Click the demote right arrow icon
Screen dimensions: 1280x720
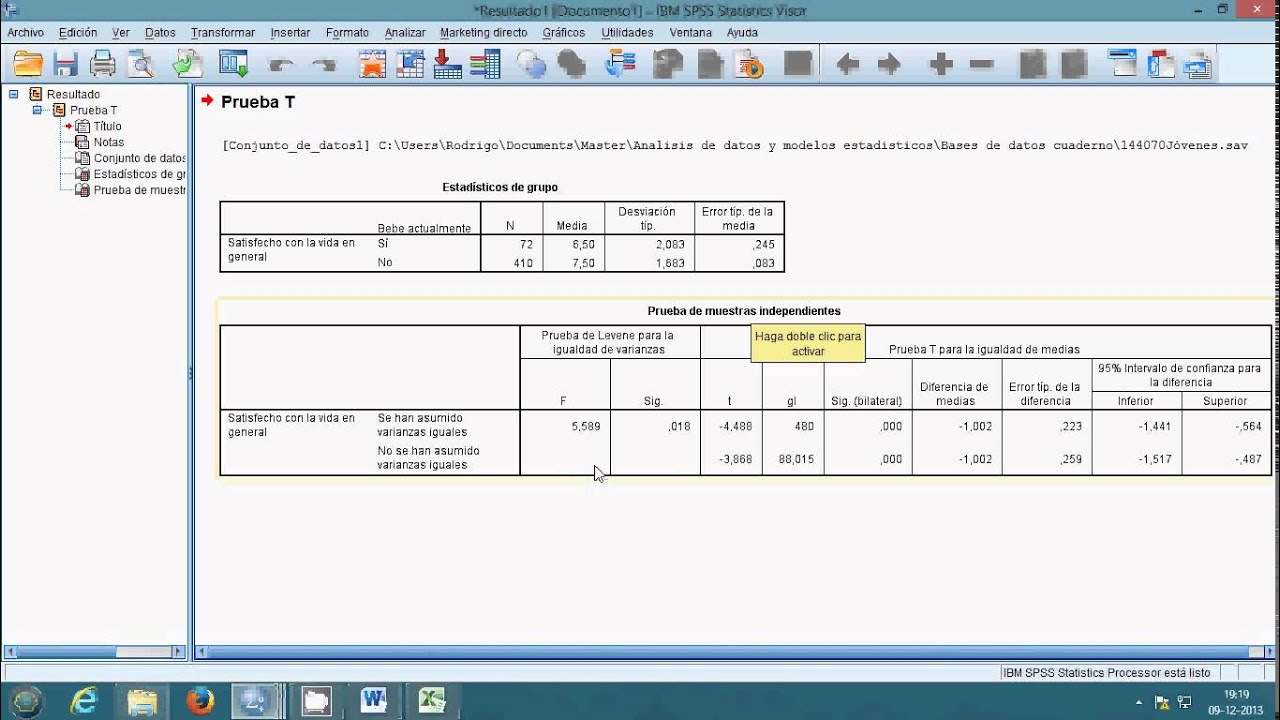tap(889, 65)
